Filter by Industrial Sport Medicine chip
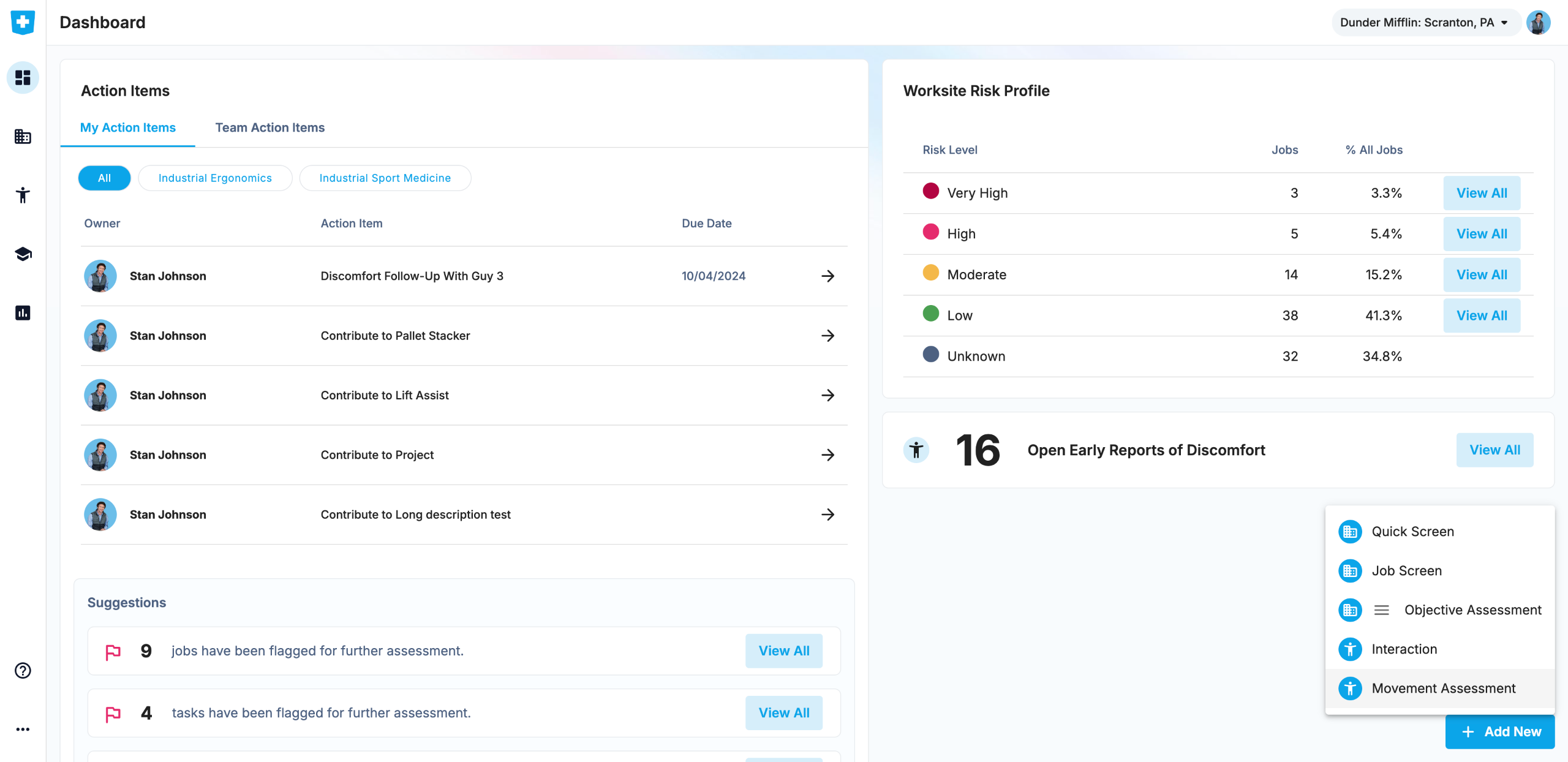The width and height of the screenshot is (1568, 762). pyautogui.click(x=385, y=178)
